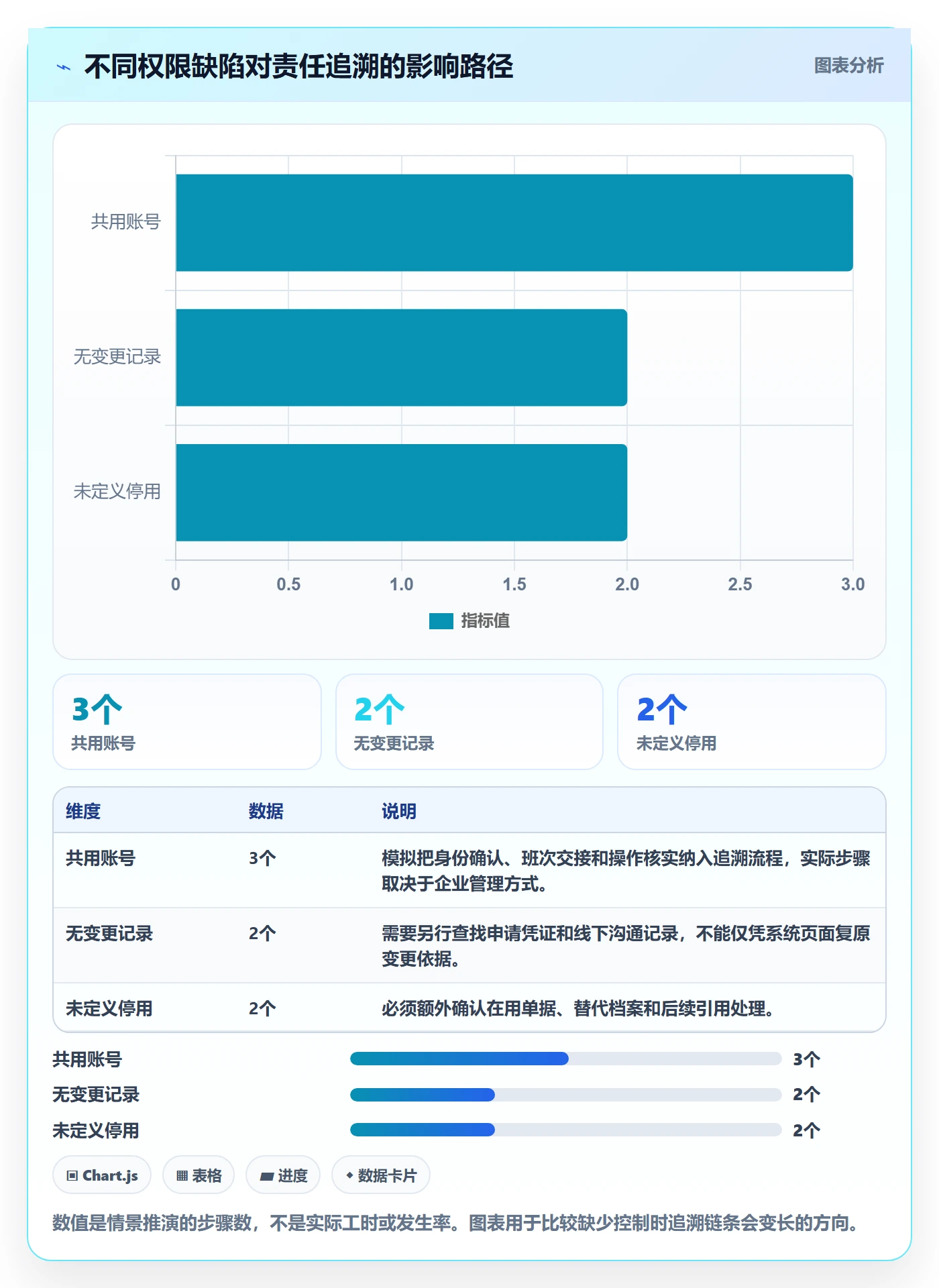Select the 2个 未定义停用 data card

pos(752,722)
